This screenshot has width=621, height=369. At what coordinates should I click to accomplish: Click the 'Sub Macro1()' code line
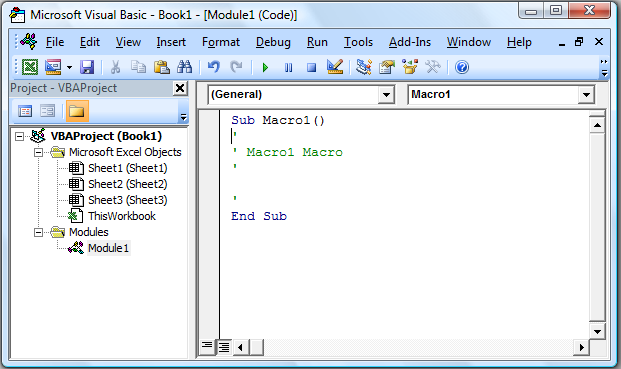pos(278,120)
